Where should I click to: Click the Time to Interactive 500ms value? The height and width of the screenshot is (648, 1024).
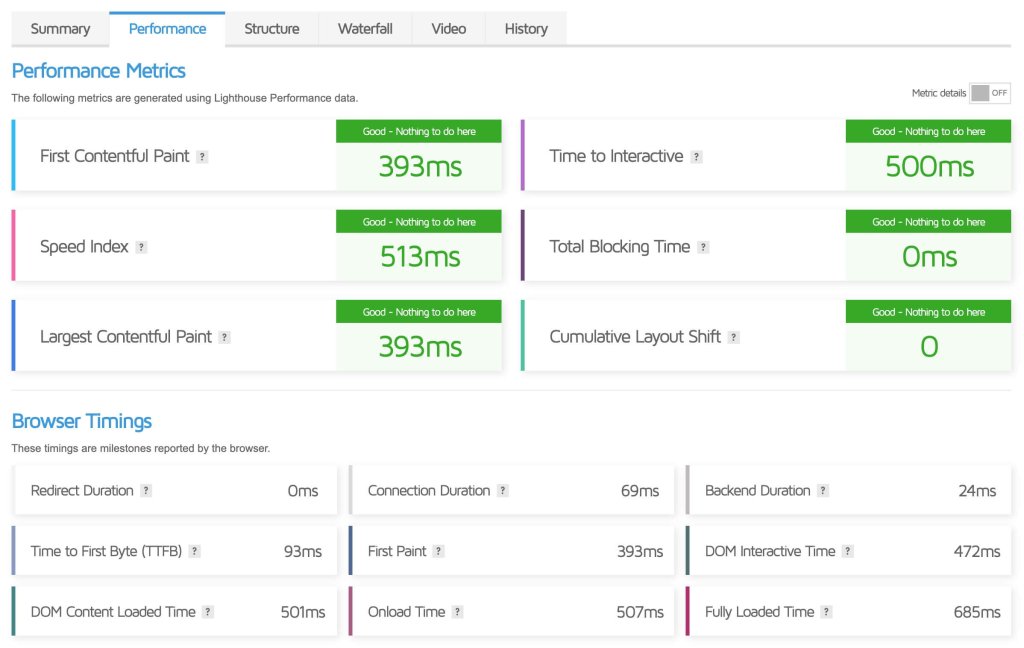[x=929, y=167]
